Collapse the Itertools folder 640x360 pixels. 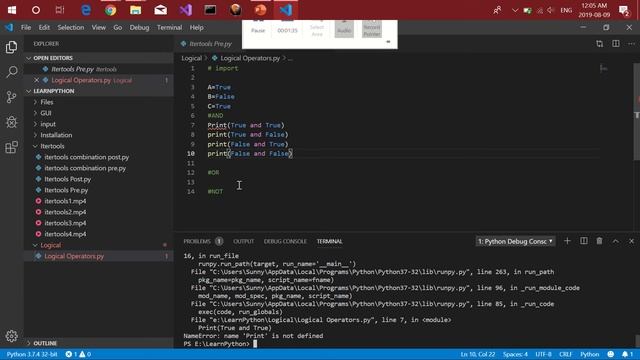coord(52,146)
